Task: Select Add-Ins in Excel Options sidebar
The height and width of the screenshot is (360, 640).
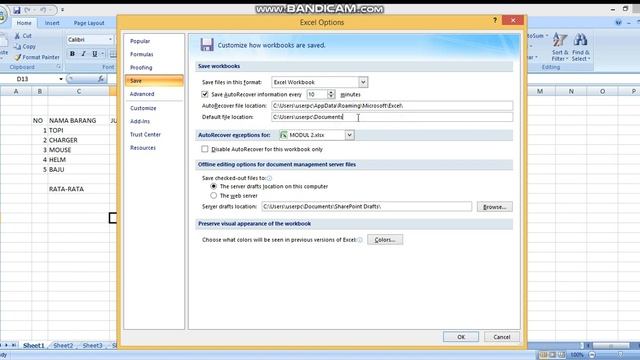Action: pos(154,121)
